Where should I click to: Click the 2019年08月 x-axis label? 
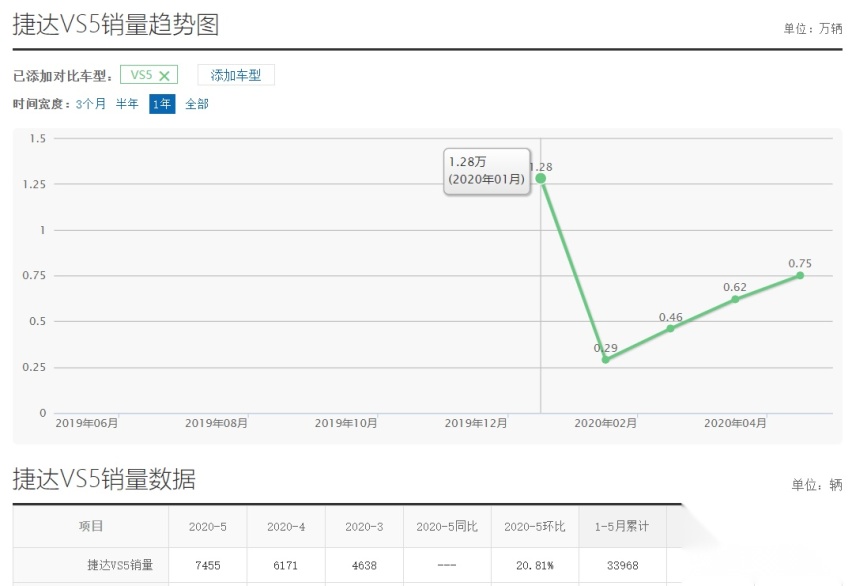[216, 423]
